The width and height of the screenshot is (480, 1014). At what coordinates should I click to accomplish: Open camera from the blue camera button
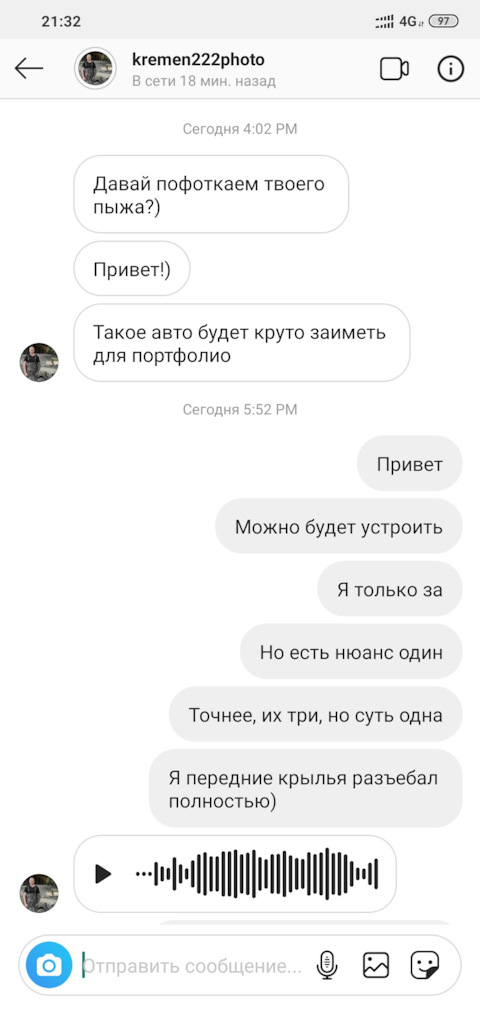tap(49, 967)
